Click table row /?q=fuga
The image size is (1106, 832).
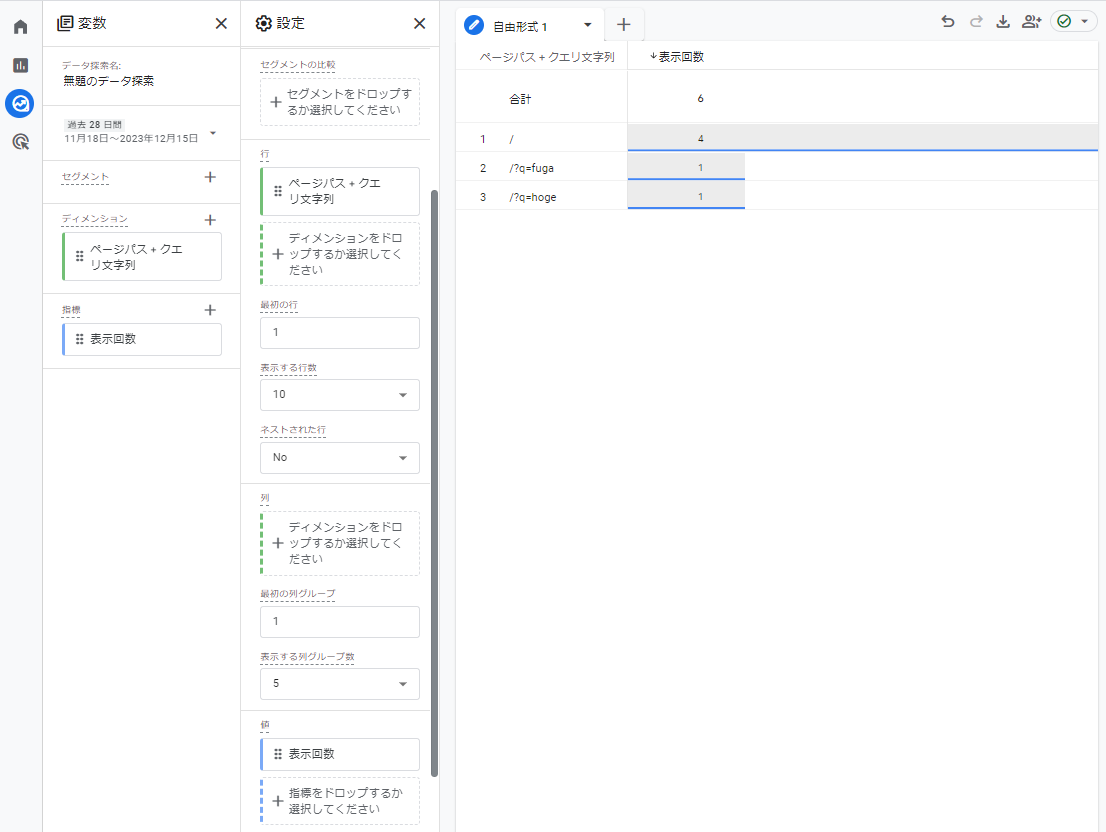click(777, 167)
